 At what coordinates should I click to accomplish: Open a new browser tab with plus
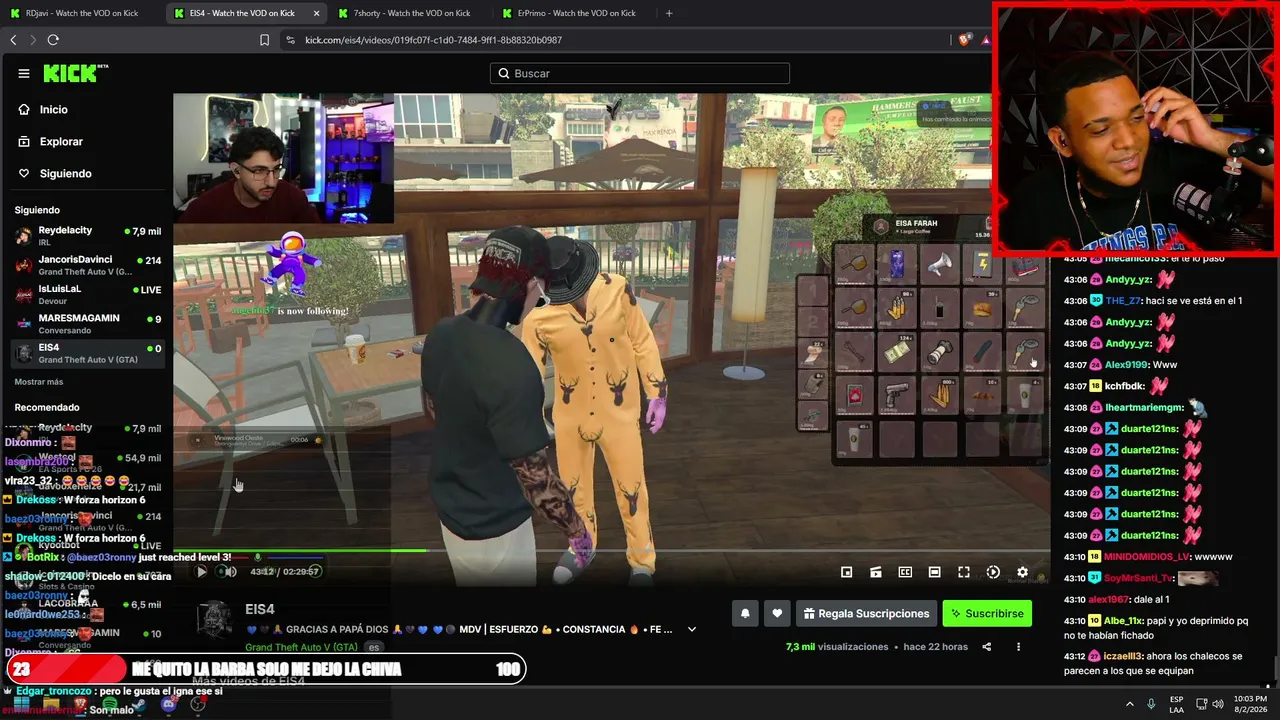tap(669, 13)
